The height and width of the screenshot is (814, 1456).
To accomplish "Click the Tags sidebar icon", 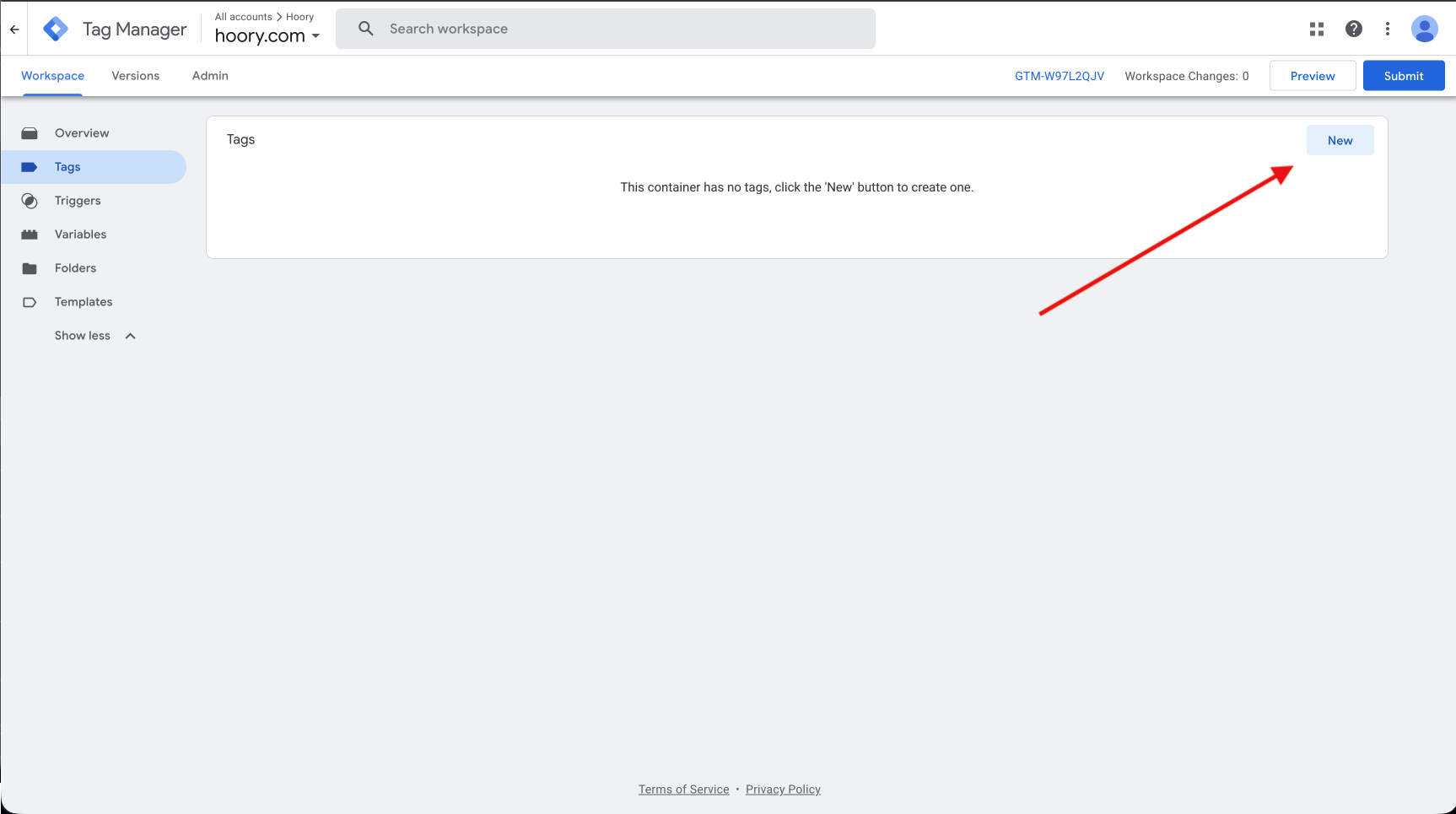I will coord(30,167).
